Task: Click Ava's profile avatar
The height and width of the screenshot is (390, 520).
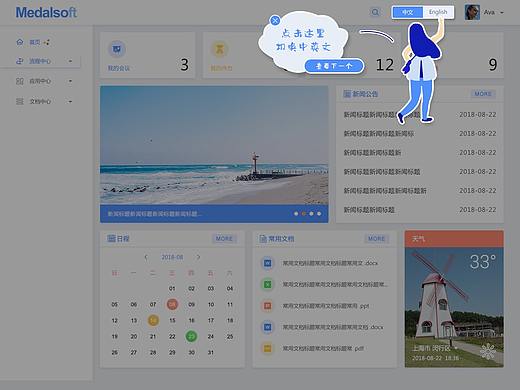Action: (472, 12)
